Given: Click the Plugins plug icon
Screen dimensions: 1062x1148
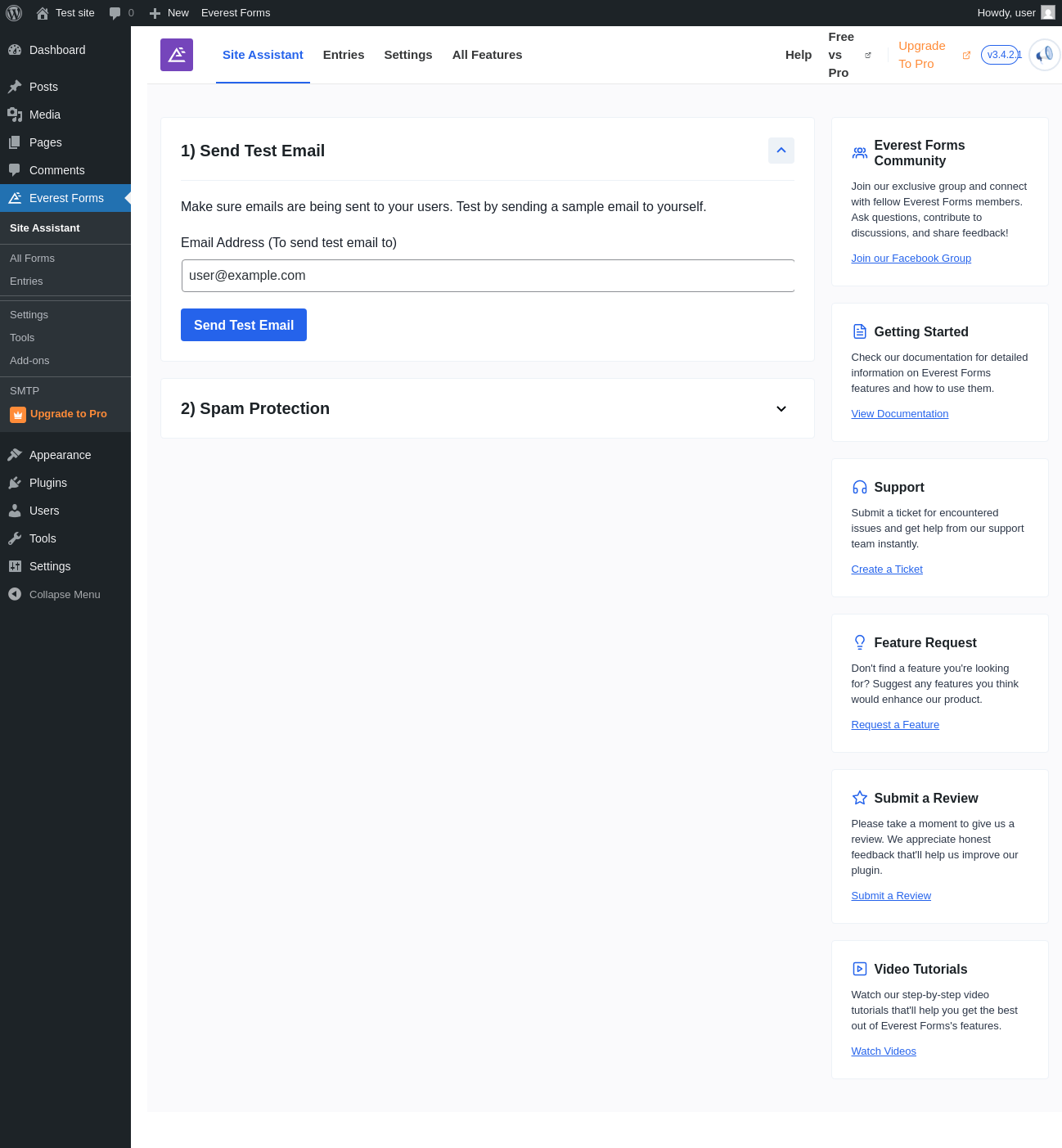Looking at the screenshot, I should point(15,483).
